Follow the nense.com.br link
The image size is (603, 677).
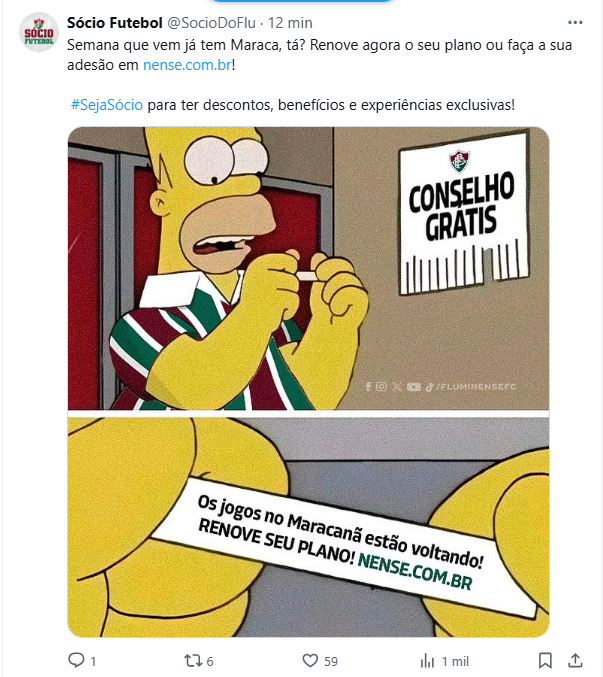click(x=187, y=65)
